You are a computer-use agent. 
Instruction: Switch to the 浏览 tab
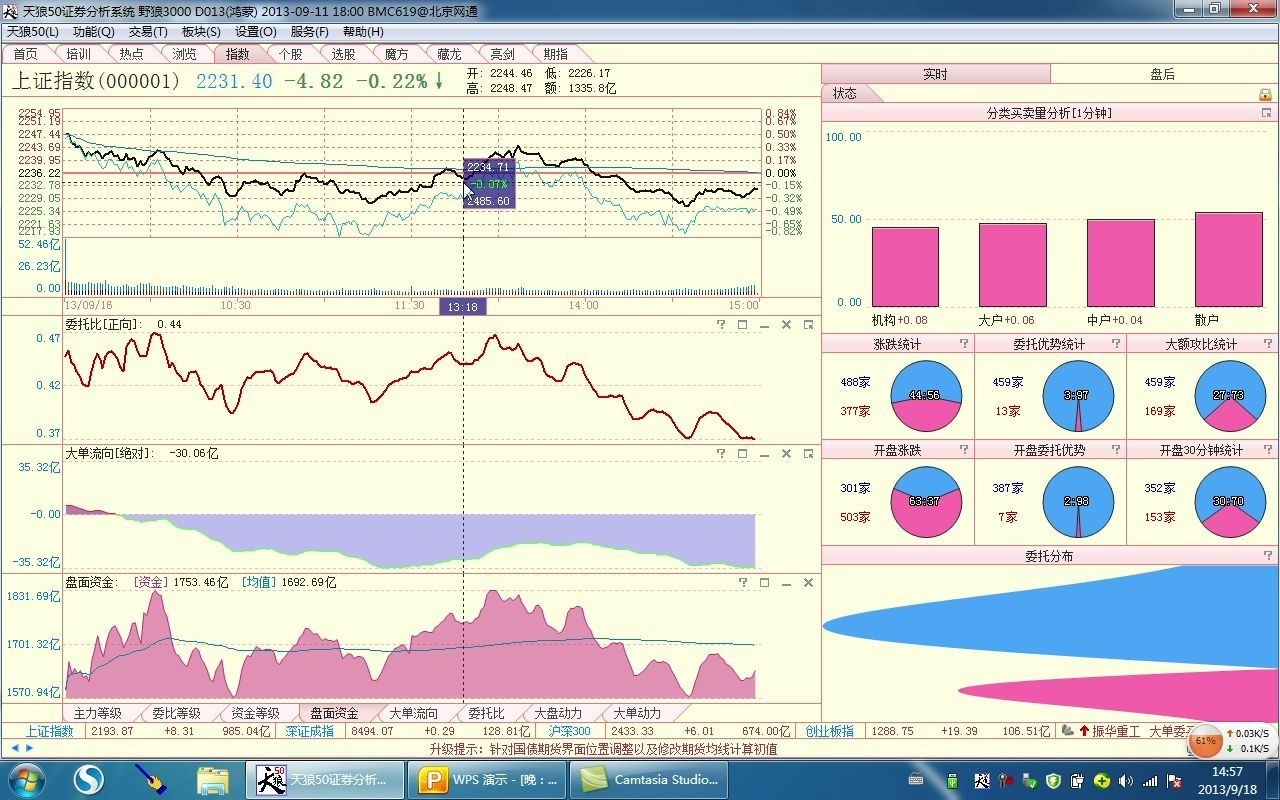[185, 54]
